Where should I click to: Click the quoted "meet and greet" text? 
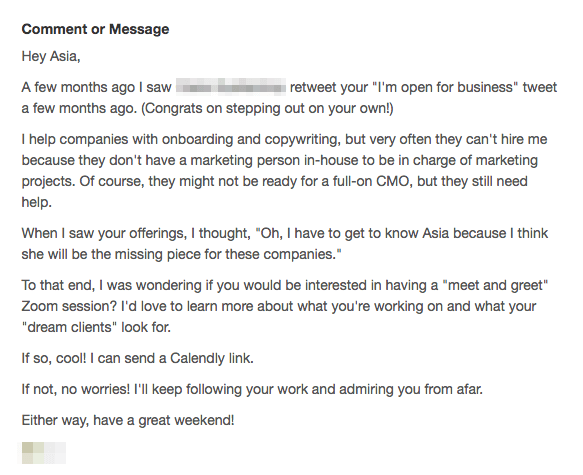coord(495,285)
